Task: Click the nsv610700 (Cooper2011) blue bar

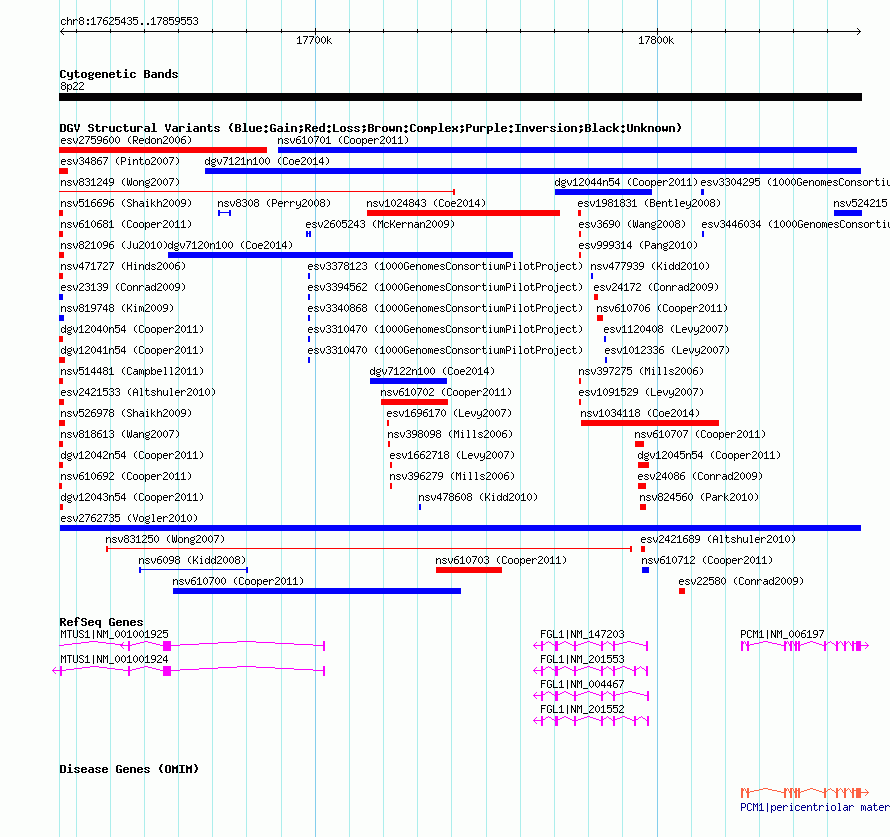Action: [x=317, y=591]
